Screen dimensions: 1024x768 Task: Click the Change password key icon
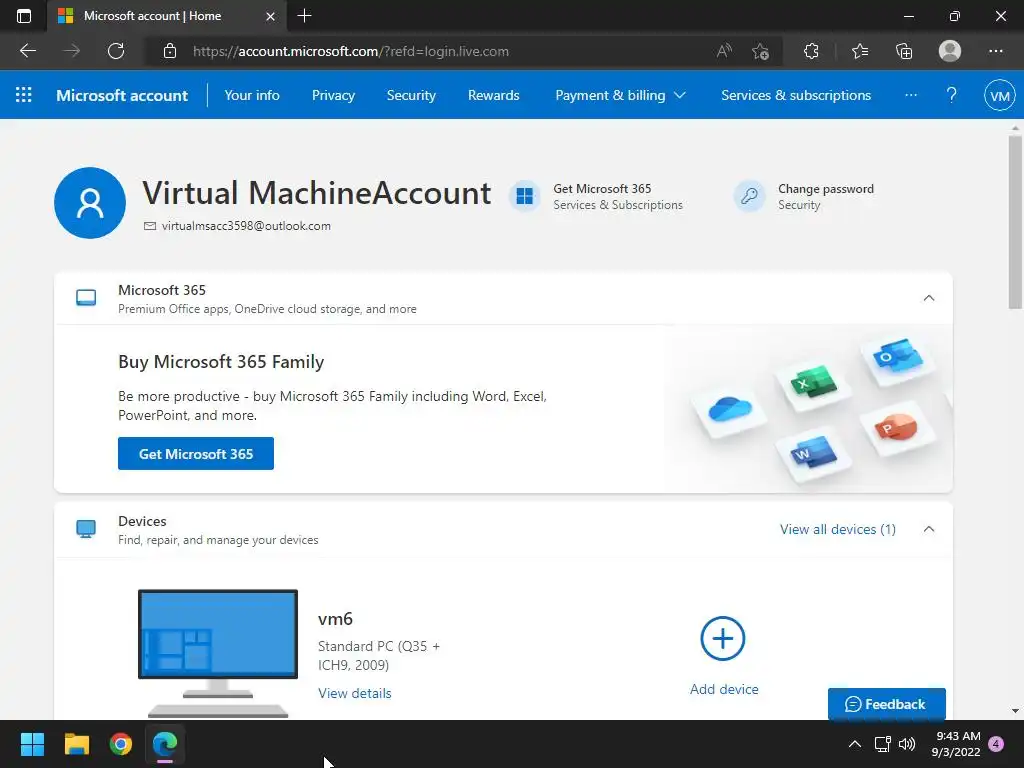pyautogui.click(x=749, y=196)
